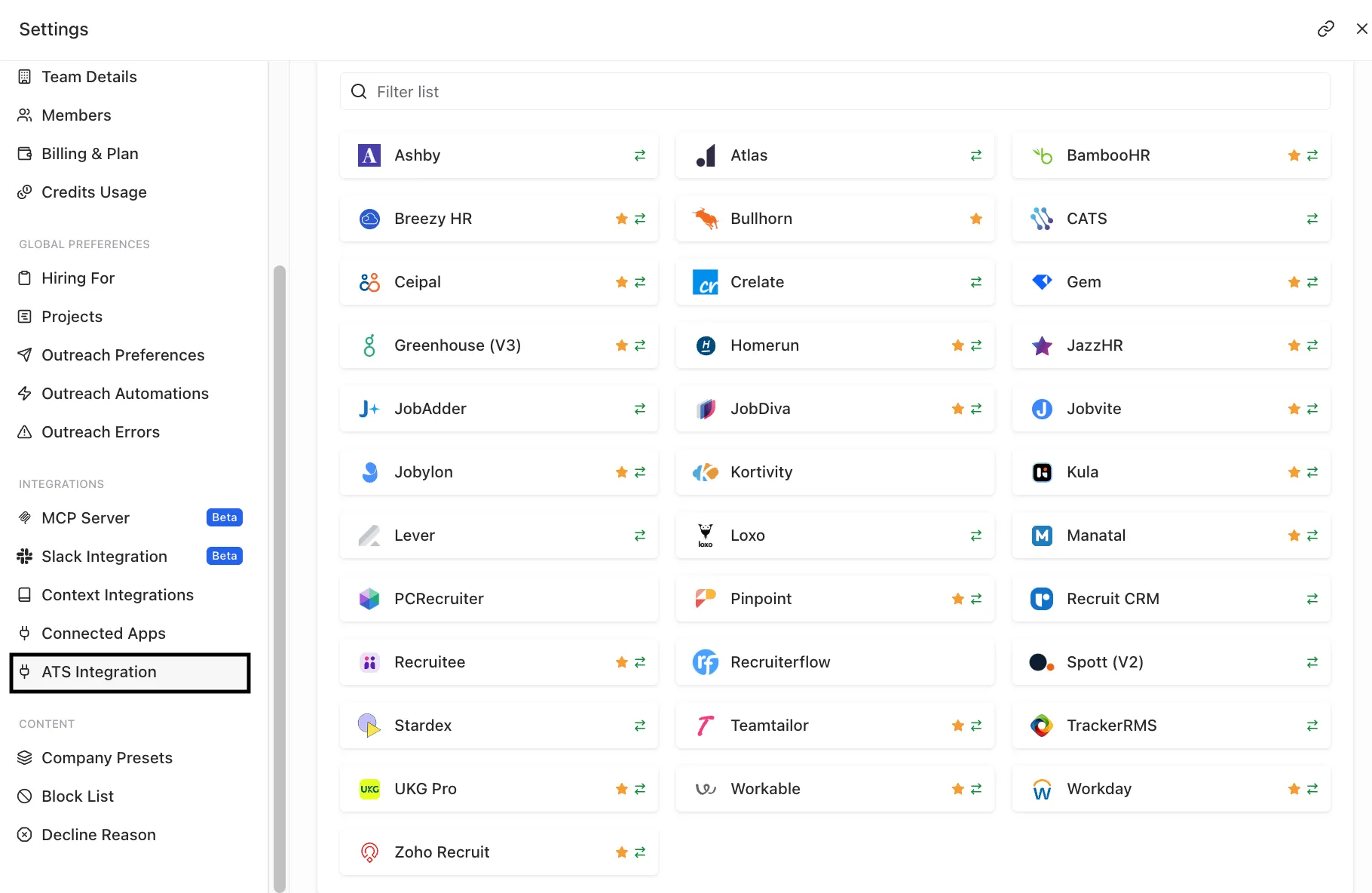The image size is (1372, 893).
Task: Click the Ceipal logo icon
Action: 369,282
